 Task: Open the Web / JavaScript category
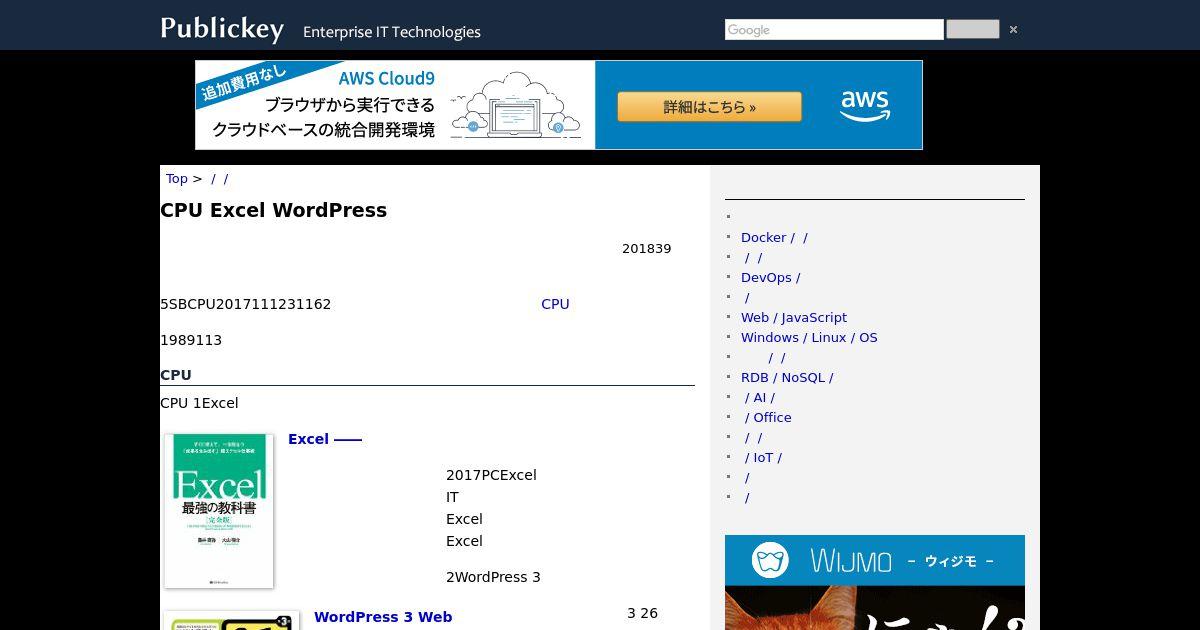[794, 318]
